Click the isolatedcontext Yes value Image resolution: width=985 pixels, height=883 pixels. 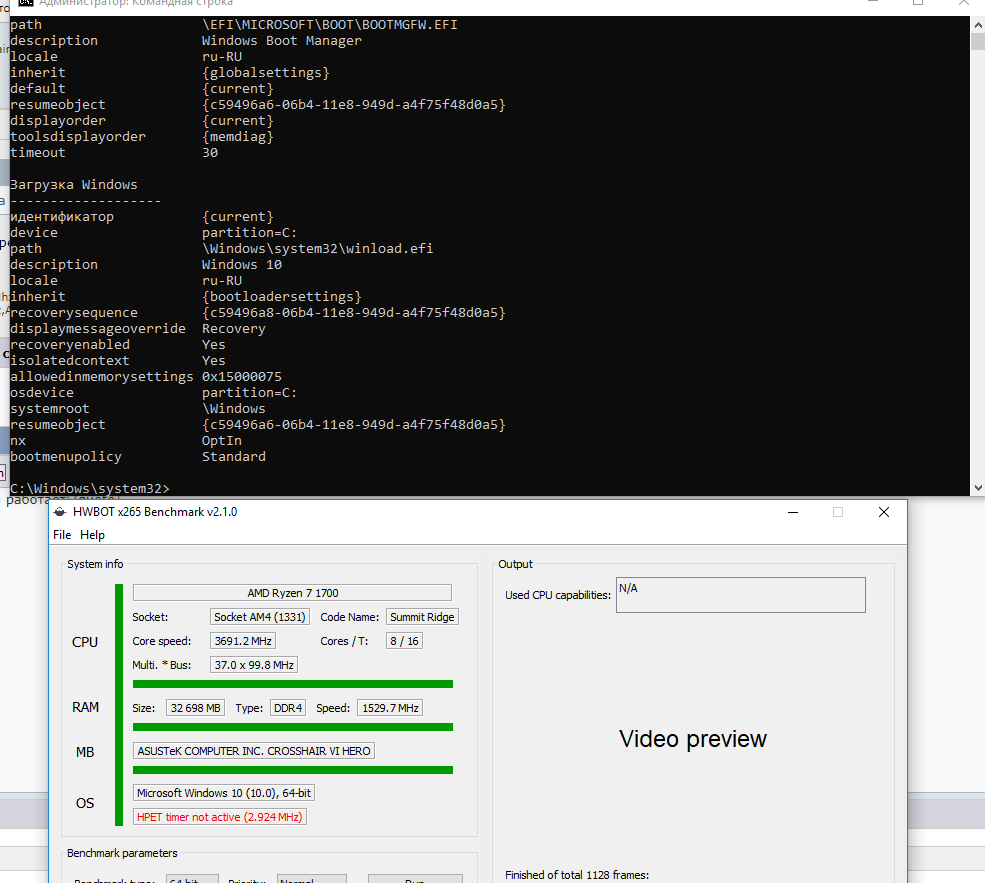[214, 360]
